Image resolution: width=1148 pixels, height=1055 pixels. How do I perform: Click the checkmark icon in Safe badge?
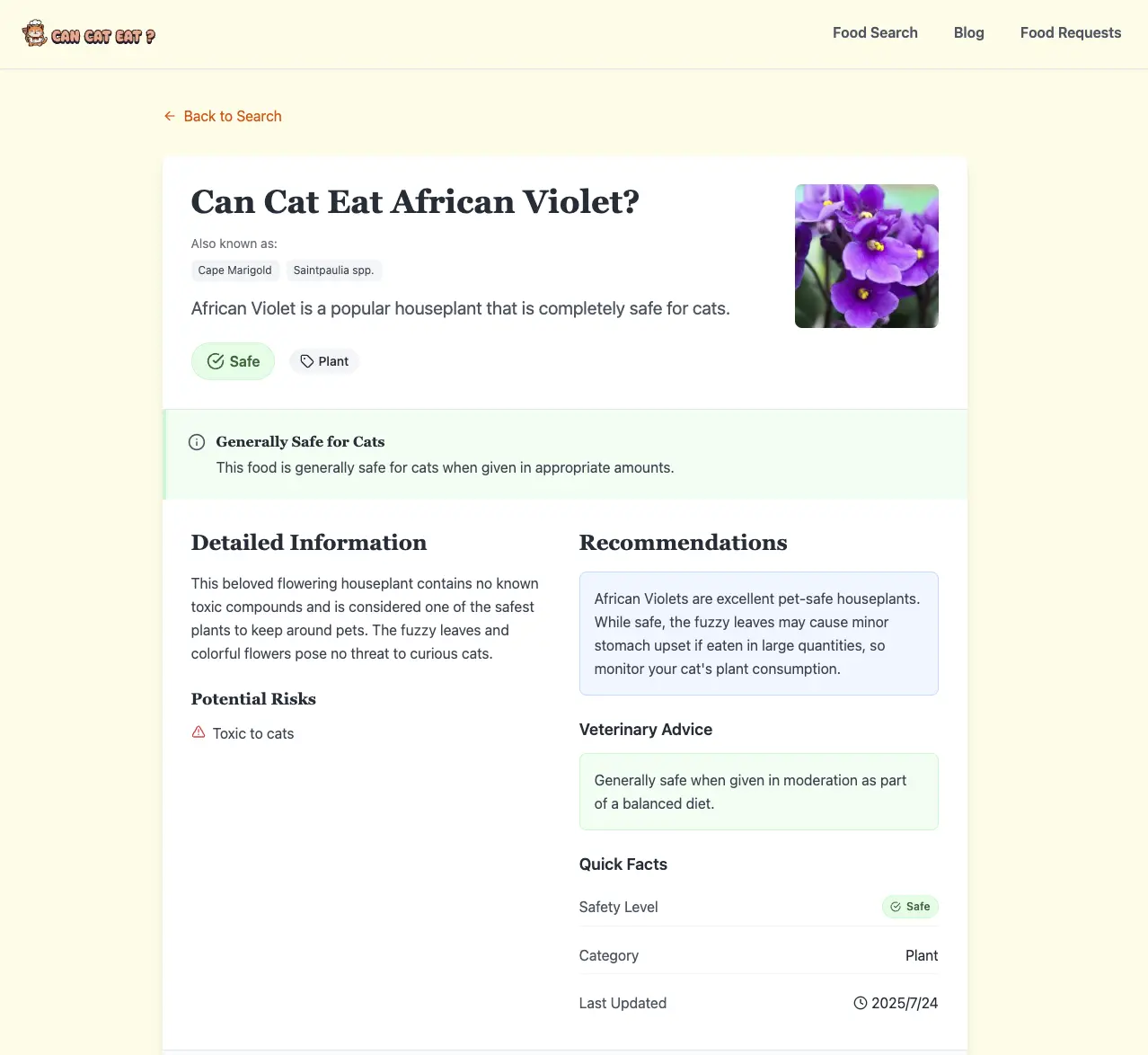pos(216,361)
